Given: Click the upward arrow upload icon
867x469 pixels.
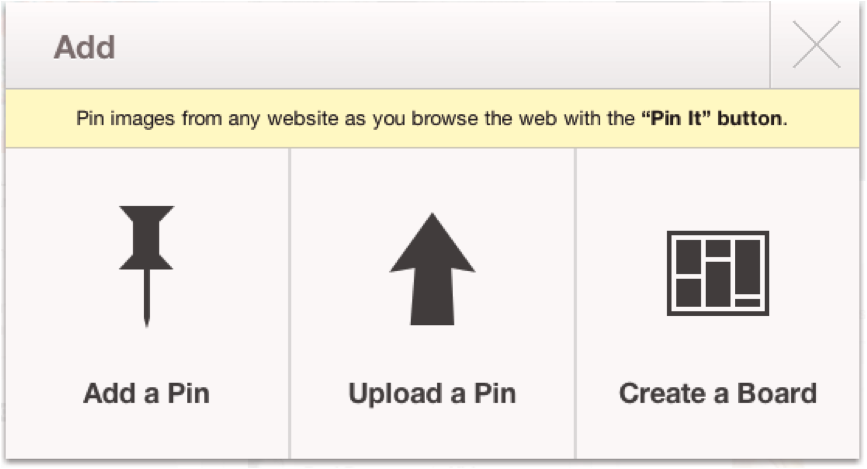Looking at the screenshot, I should point(432,269).
